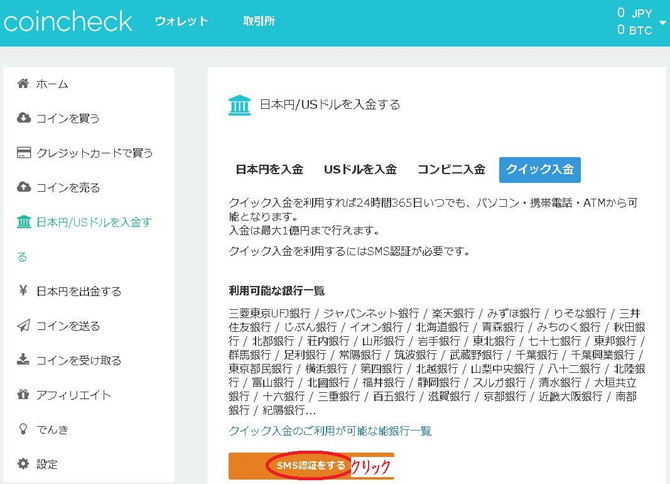Switch to the コンビニ入金 tab

[x=451, y=170]
